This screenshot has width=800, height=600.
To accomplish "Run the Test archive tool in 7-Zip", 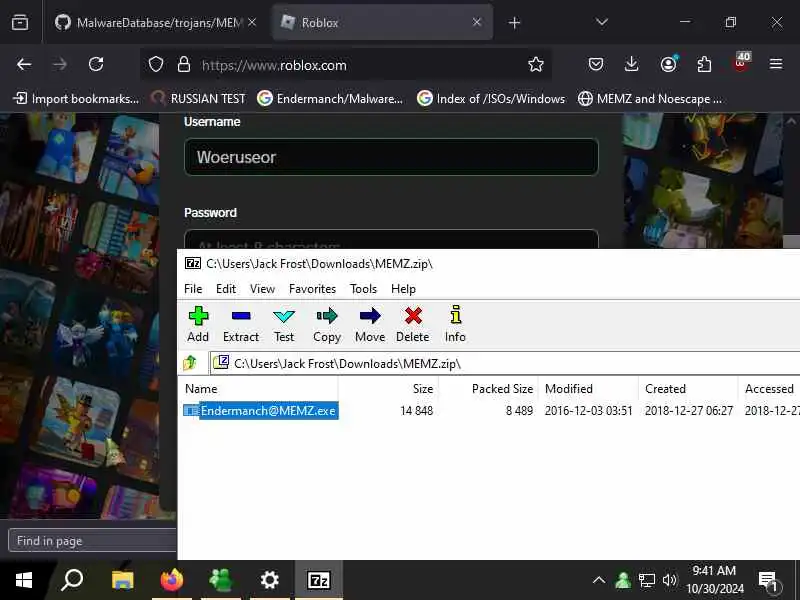I will [x=284, y=324].
